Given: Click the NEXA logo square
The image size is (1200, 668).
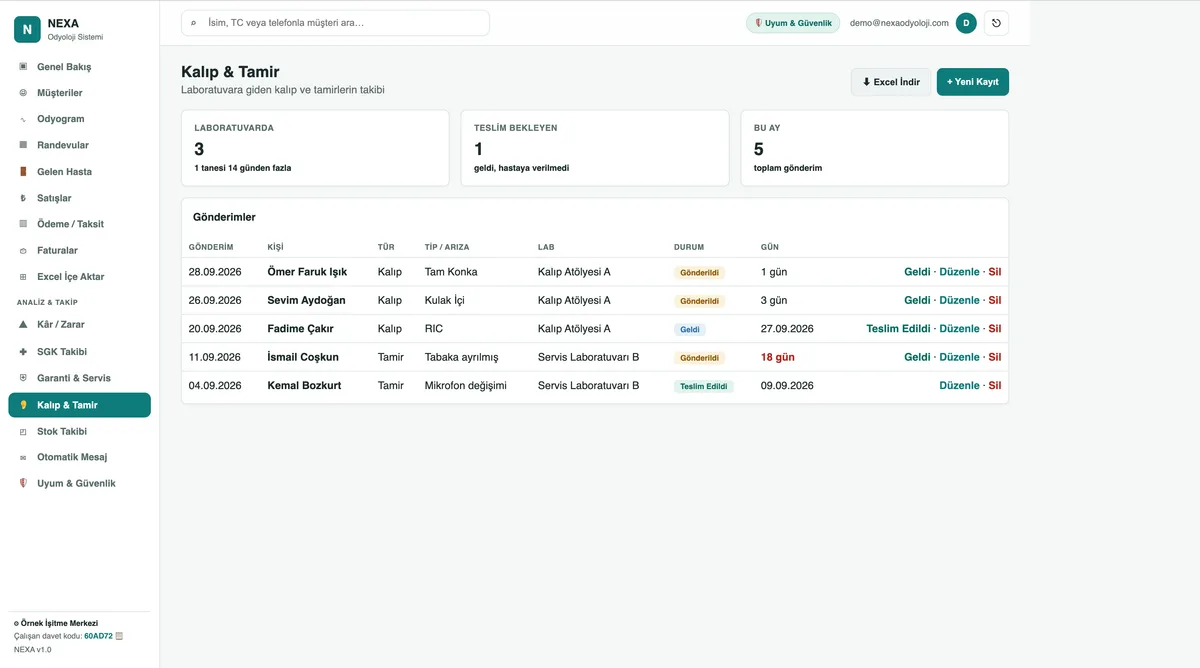Looking at the screenshot, I should coord(27,30).
